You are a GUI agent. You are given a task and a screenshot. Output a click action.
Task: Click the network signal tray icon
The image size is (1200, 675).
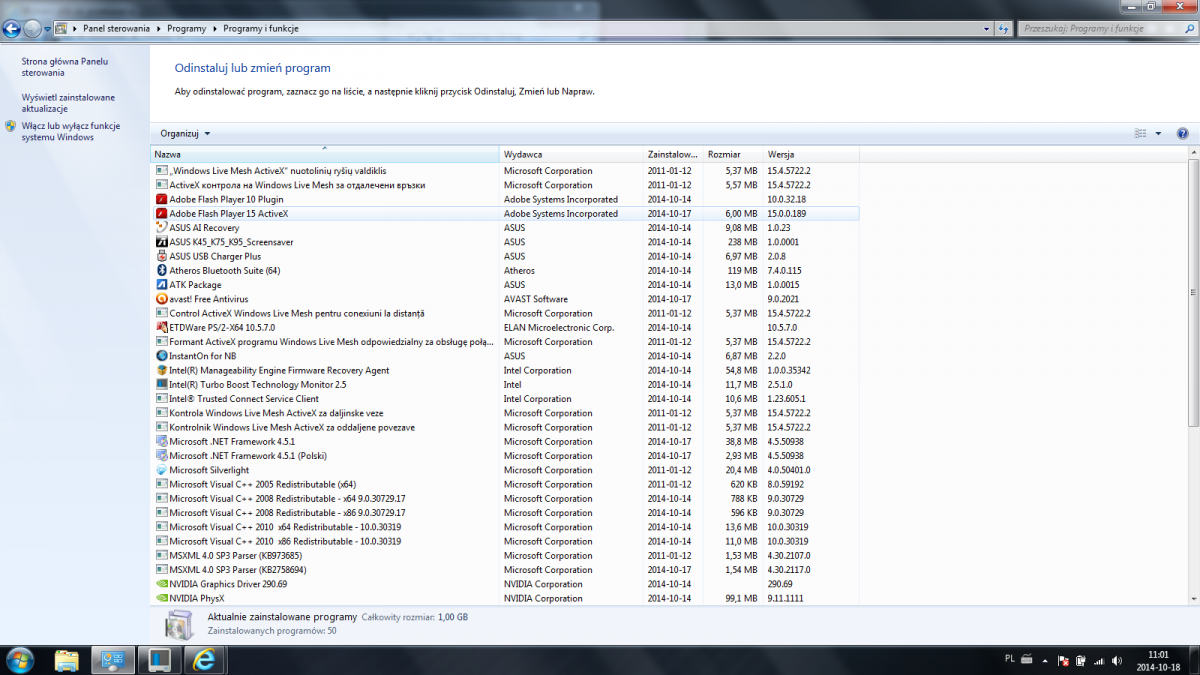[x=1099, y=661]
